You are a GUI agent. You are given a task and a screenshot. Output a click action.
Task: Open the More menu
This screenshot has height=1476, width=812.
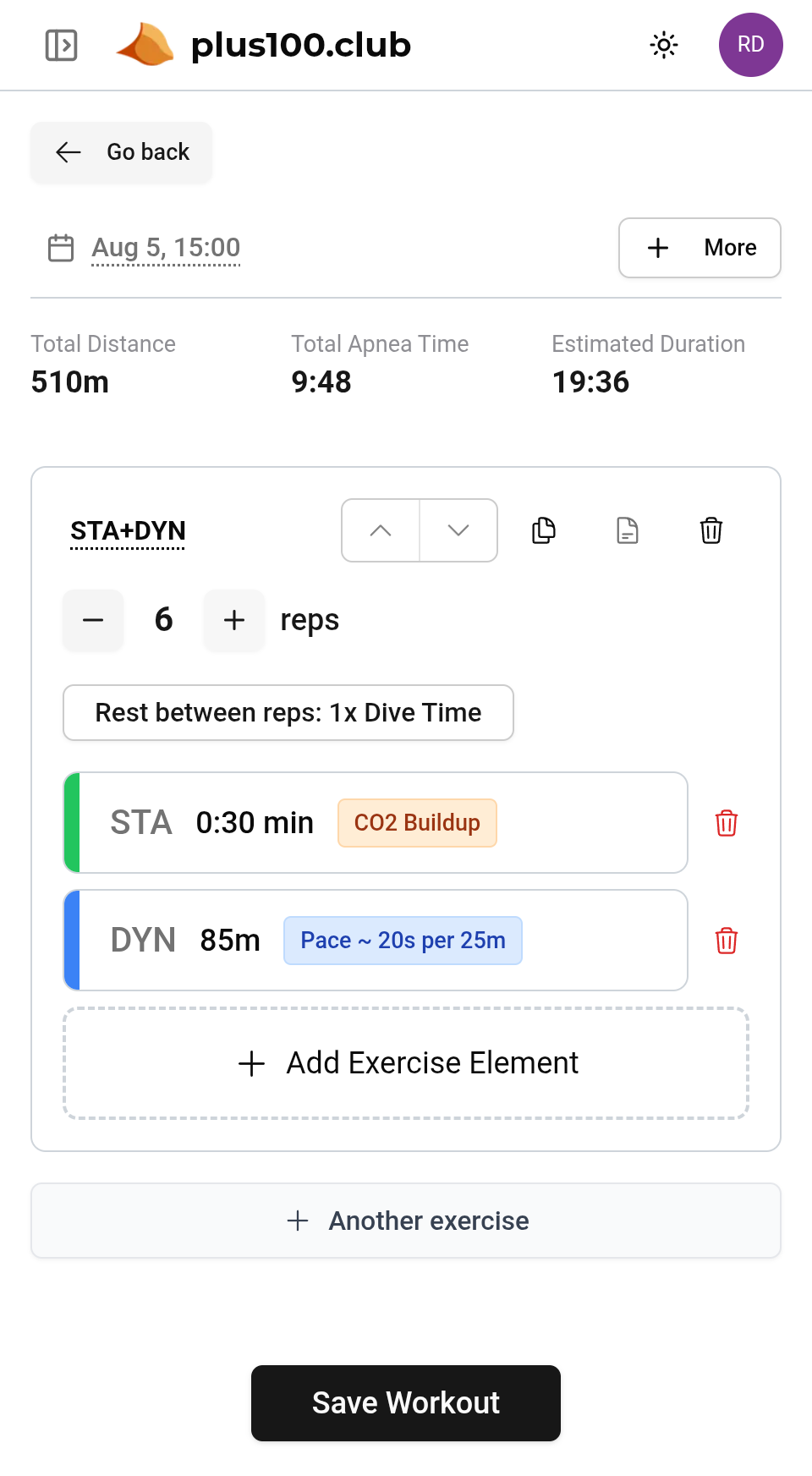(x=700, y=248)
